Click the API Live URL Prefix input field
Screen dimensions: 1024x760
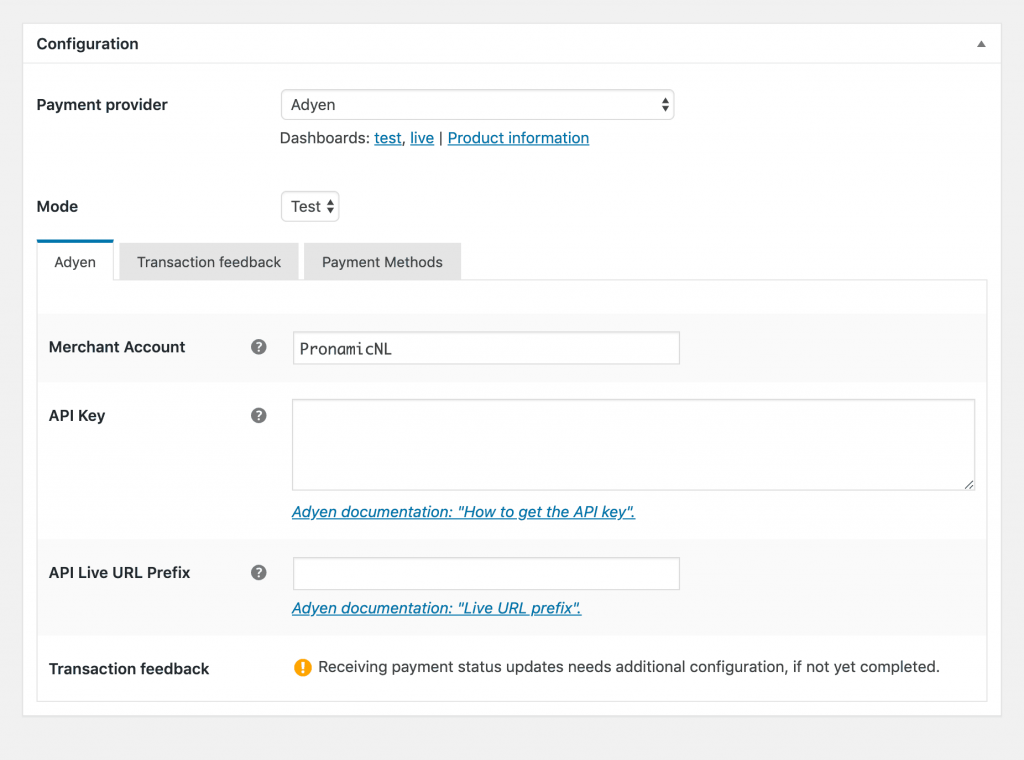click(x=486, y=573)
